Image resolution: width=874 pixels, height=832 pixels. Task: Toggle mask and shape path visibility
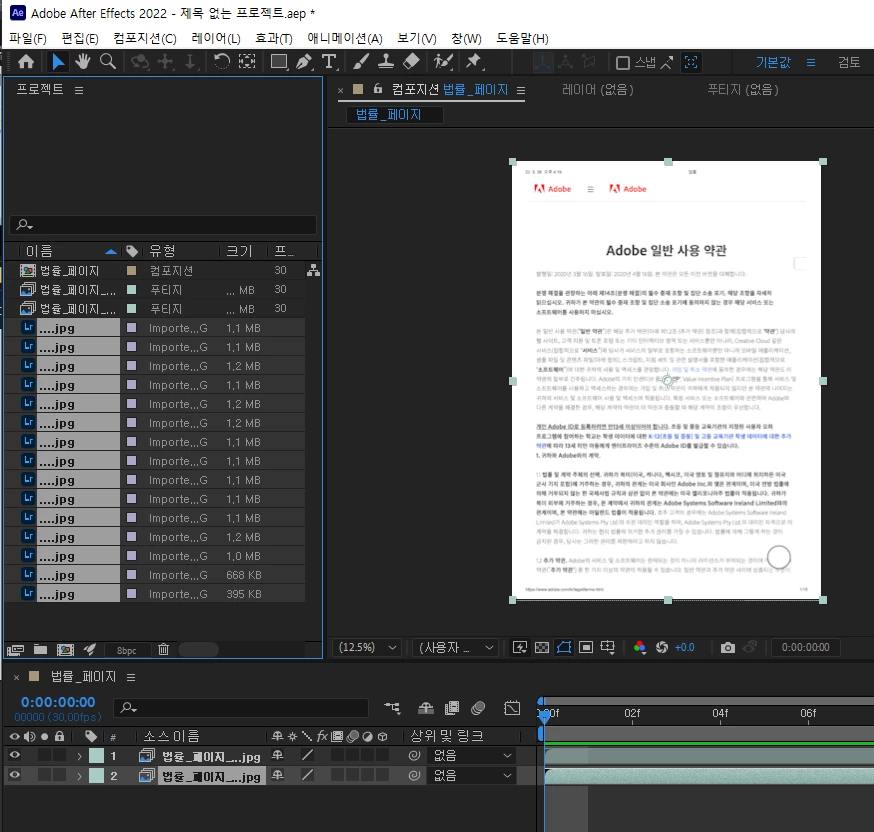(x=564, y=647)
